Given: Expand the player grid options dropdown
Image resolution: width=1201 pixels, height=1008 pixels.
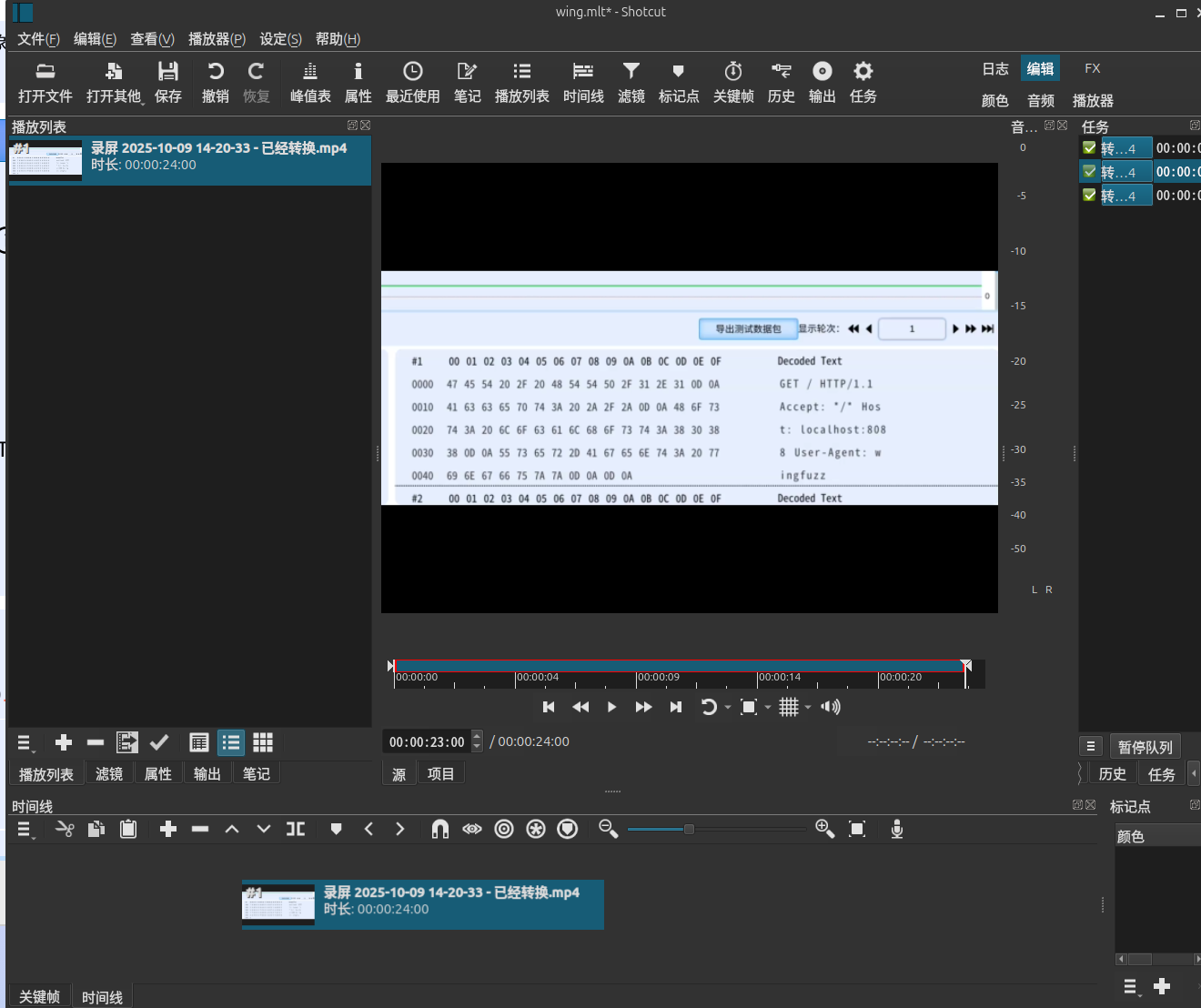Looking at the screenshot, I should pos(808,707).
